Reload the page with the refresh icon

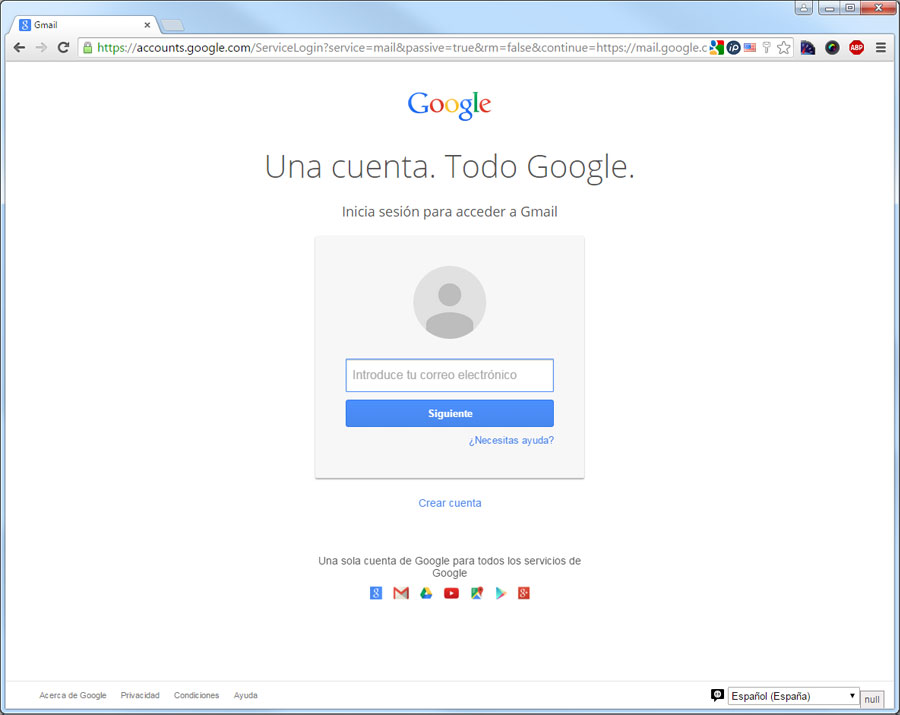pos(63,48)
